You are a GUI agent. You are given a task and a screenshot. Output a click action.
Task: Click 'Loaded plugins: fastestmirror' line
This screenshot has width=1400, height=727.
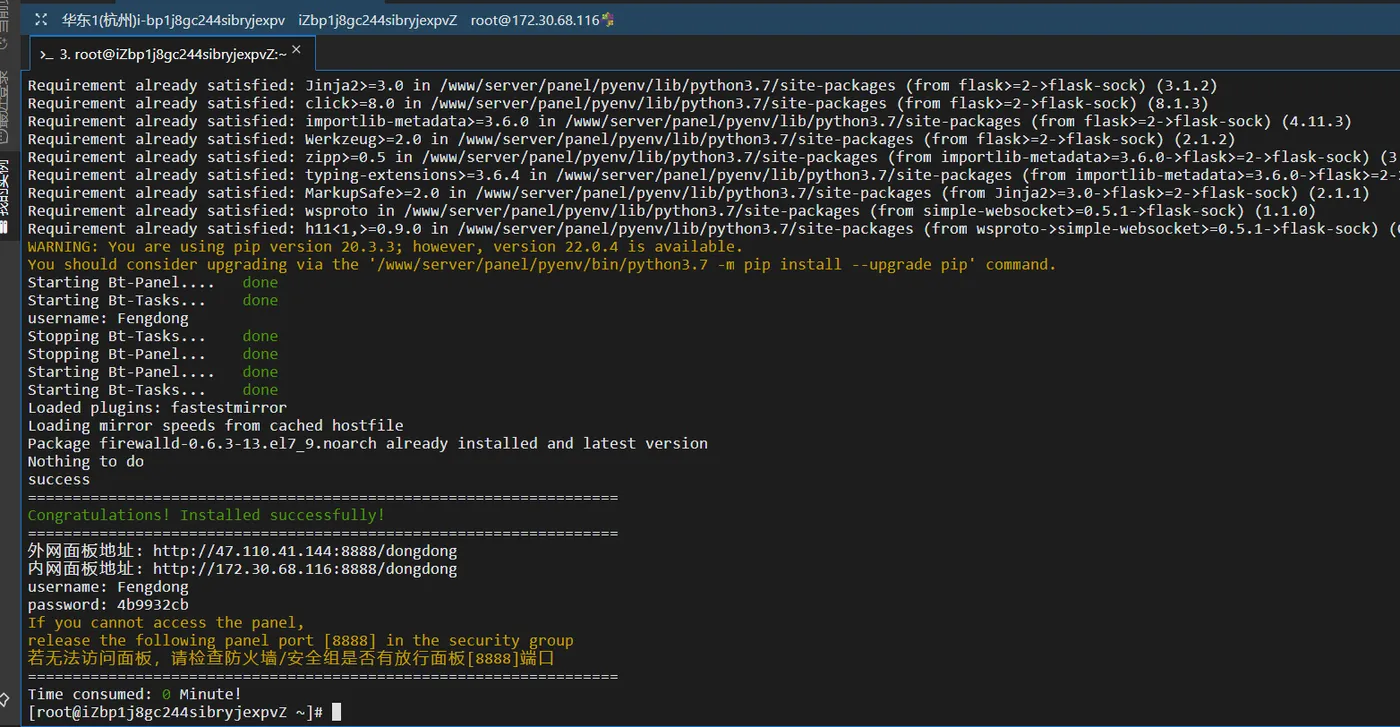pos(157,408)
